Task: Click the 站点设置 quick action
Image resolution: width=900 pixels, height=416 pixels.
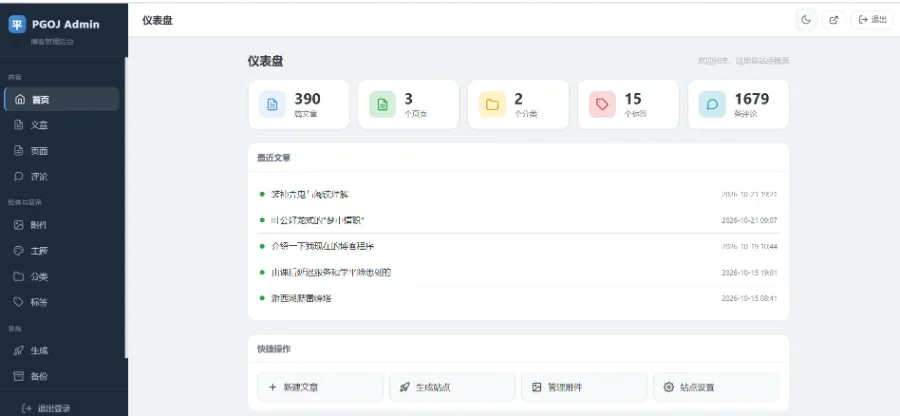Action: (x=716, y=387)
